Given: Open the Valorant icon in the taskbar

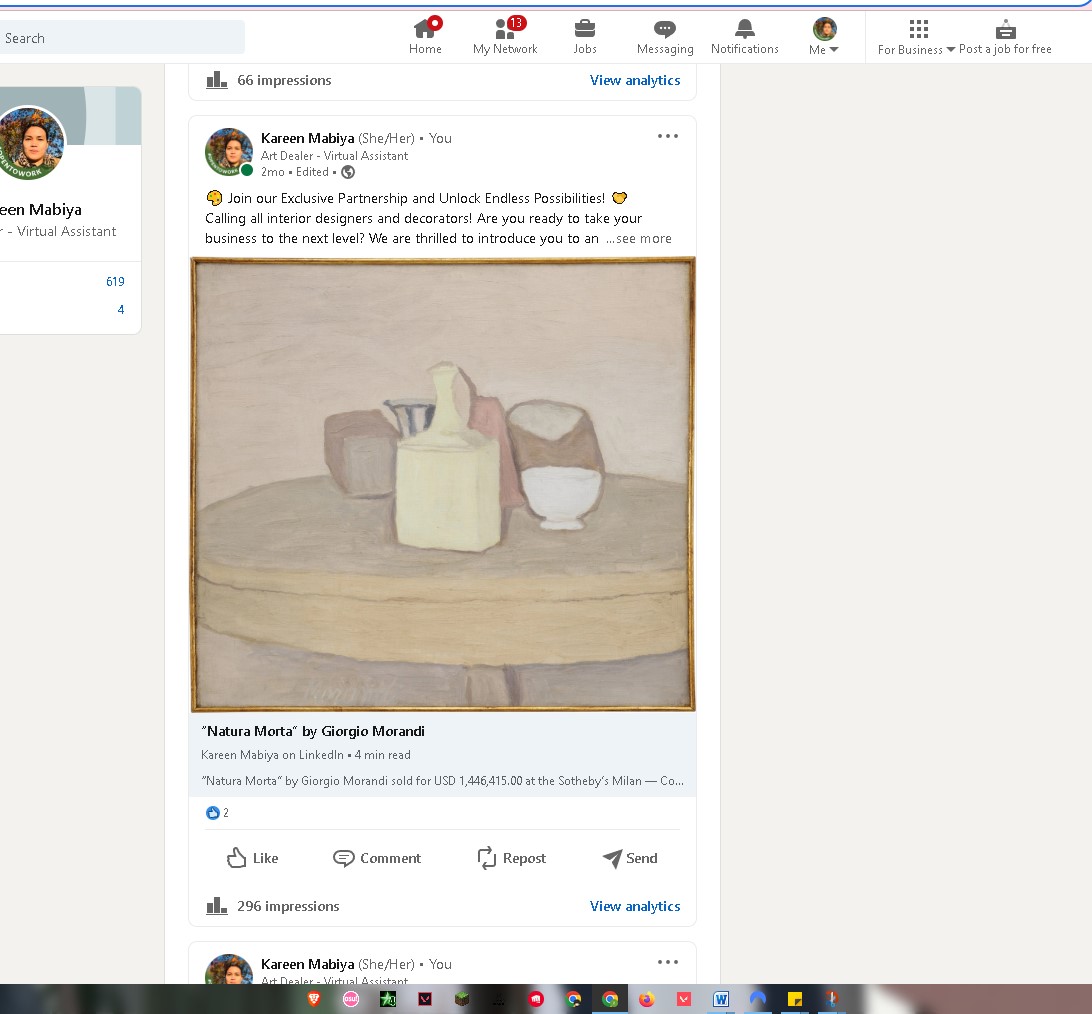Looking at the screenshot, I should (425, 999).
